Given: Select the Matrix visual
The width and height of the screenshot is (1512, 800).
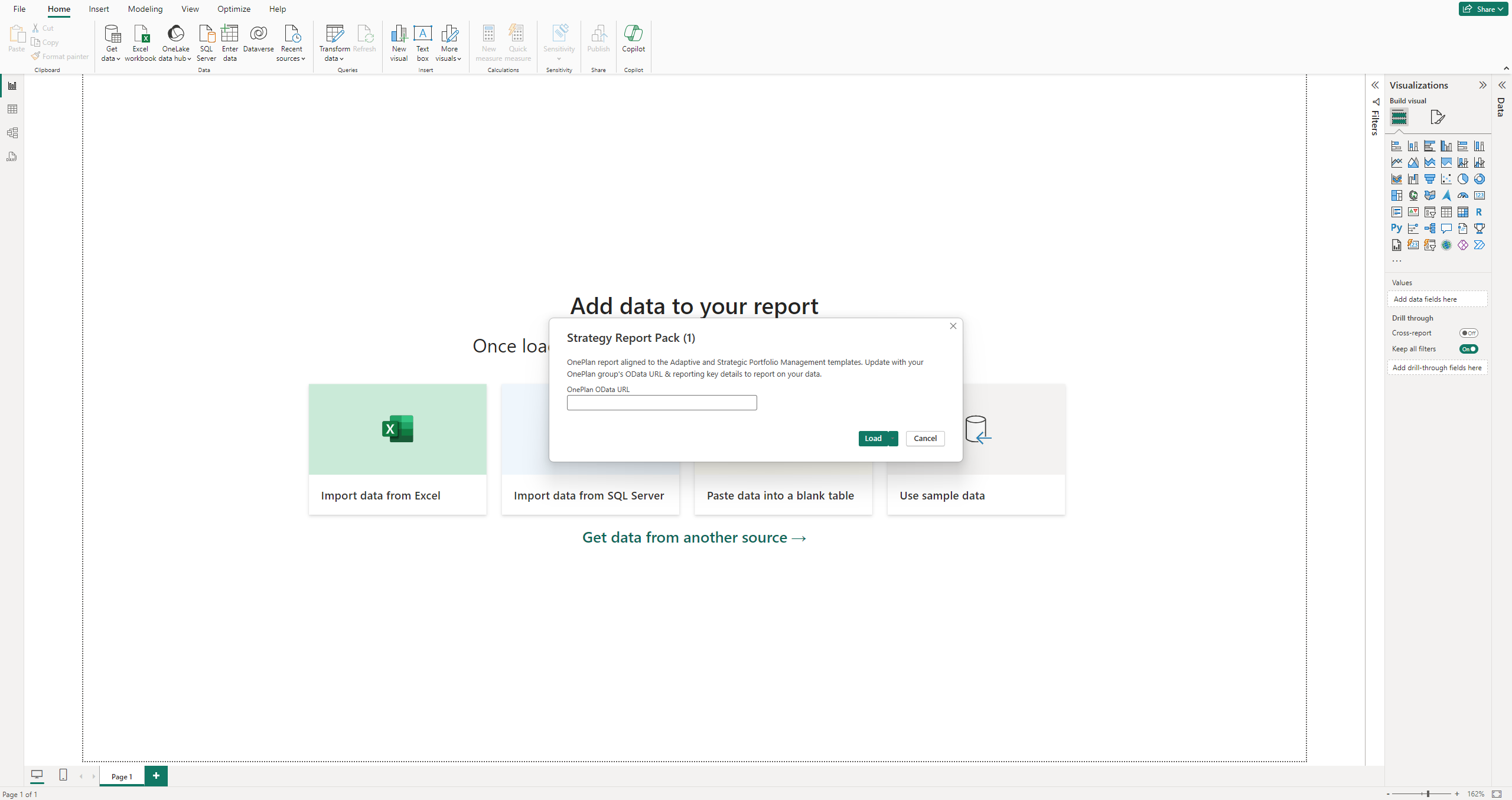Looking at the screenshot, I should click(1462, 212).
